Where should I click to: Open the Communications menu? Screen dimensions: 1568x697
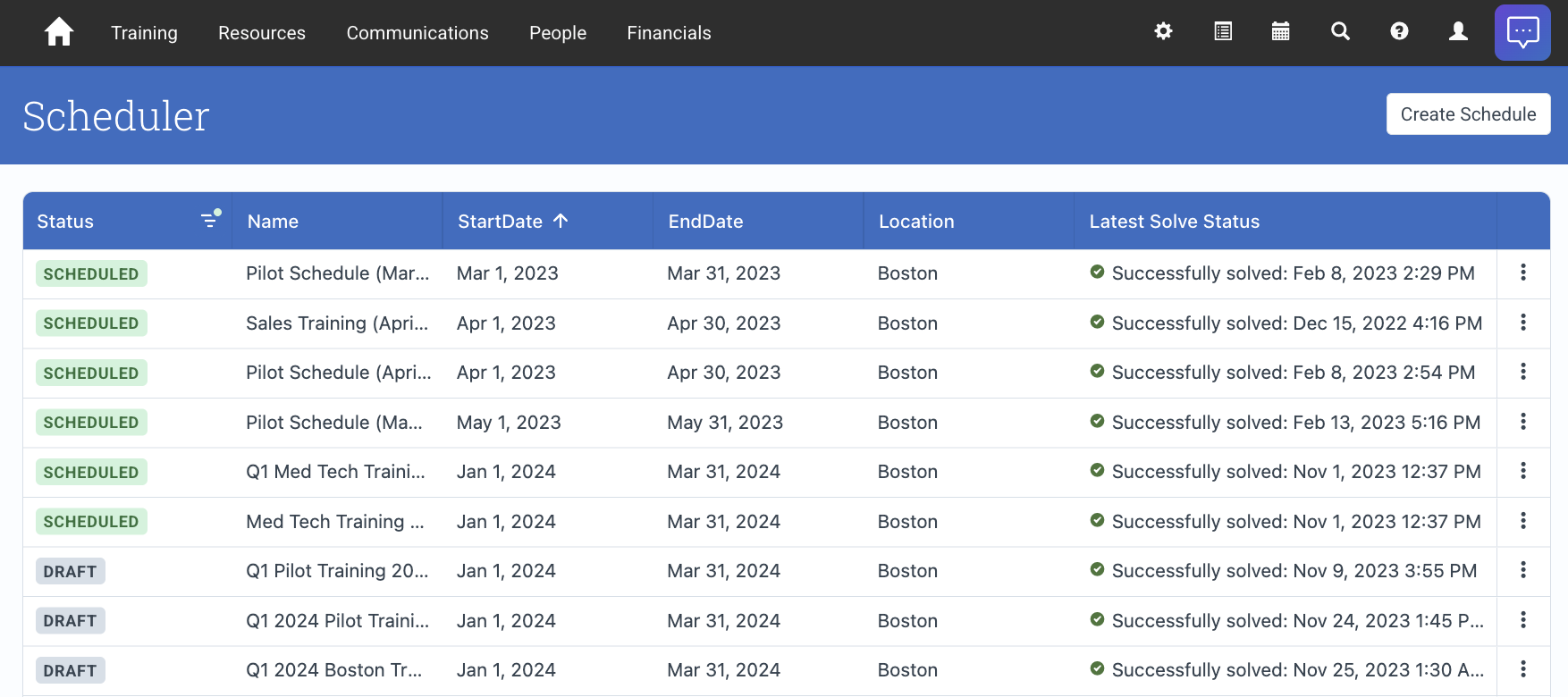[x=417, y=33]
